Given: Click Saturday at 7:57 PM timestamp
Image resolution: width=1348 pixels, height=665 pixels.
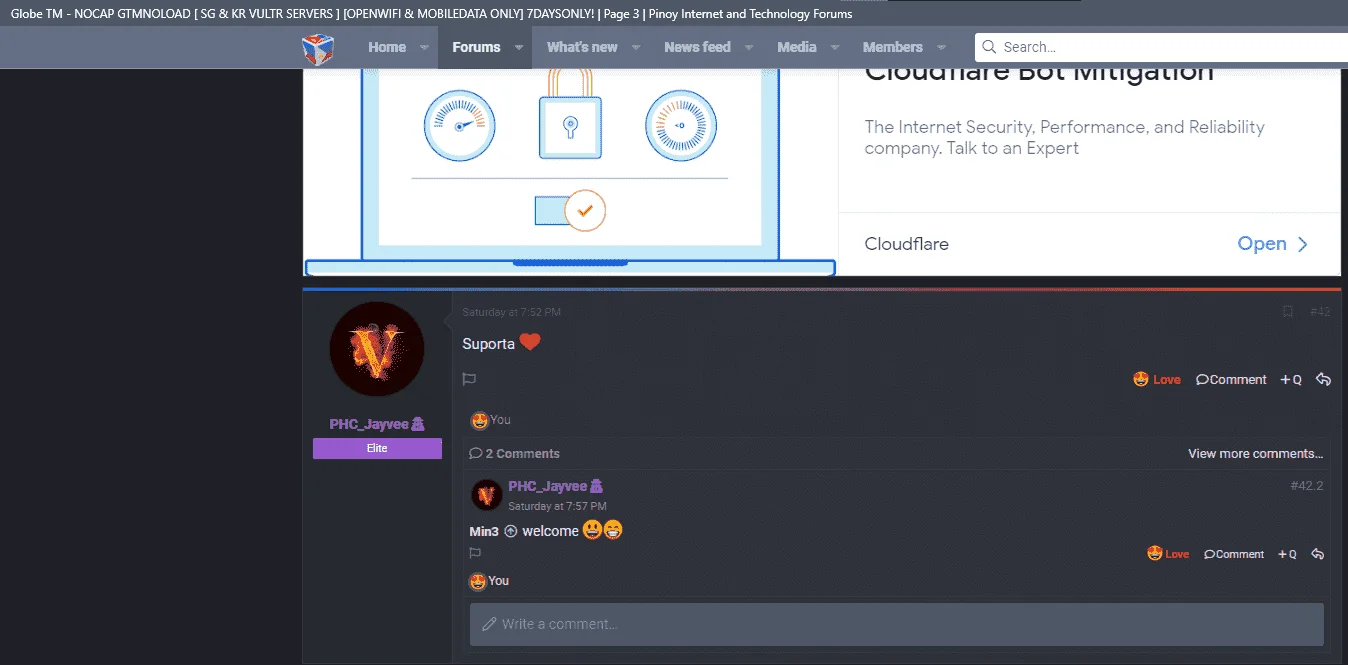Looking at the screenshot, I should 557,506.
